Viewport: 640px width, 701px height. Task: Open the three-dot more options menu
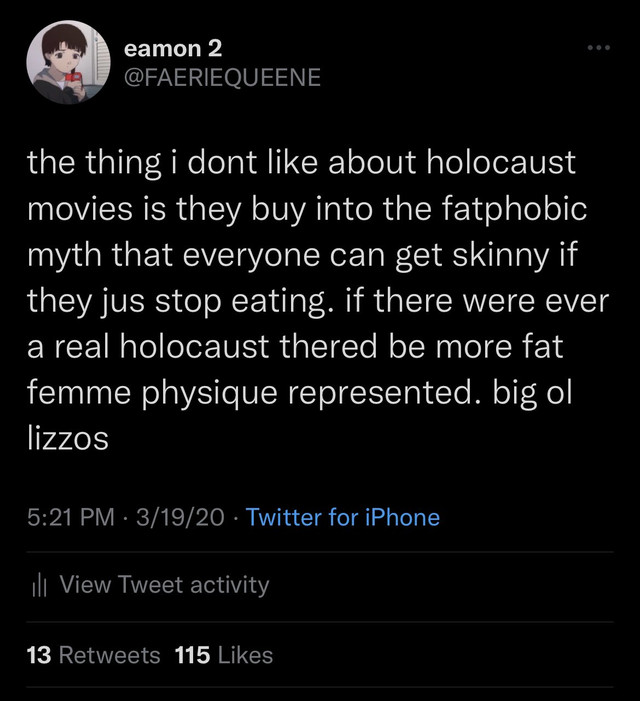coord(599,48)
